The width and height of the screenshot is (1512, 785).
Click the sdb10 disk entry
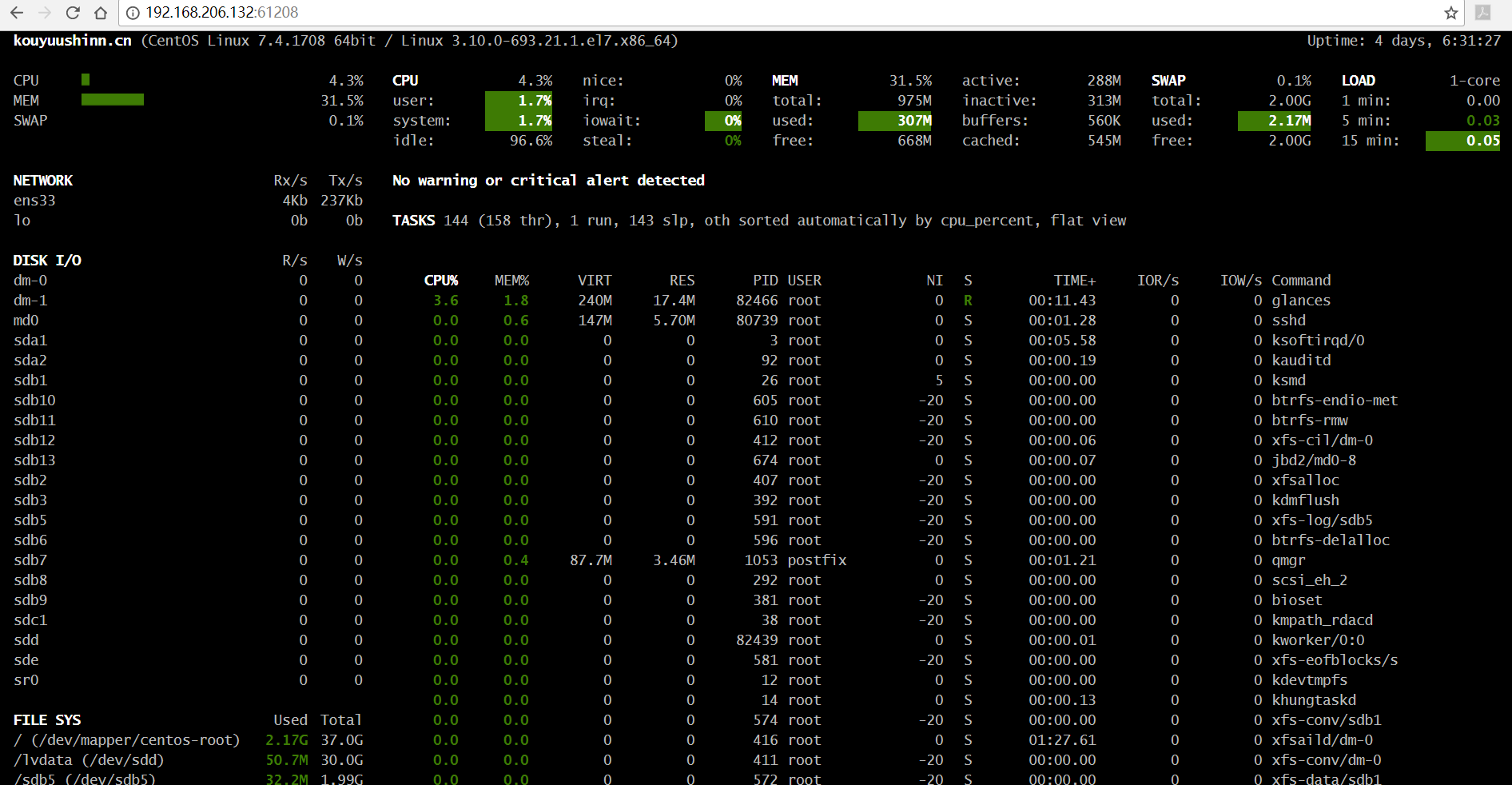[34, 400]
